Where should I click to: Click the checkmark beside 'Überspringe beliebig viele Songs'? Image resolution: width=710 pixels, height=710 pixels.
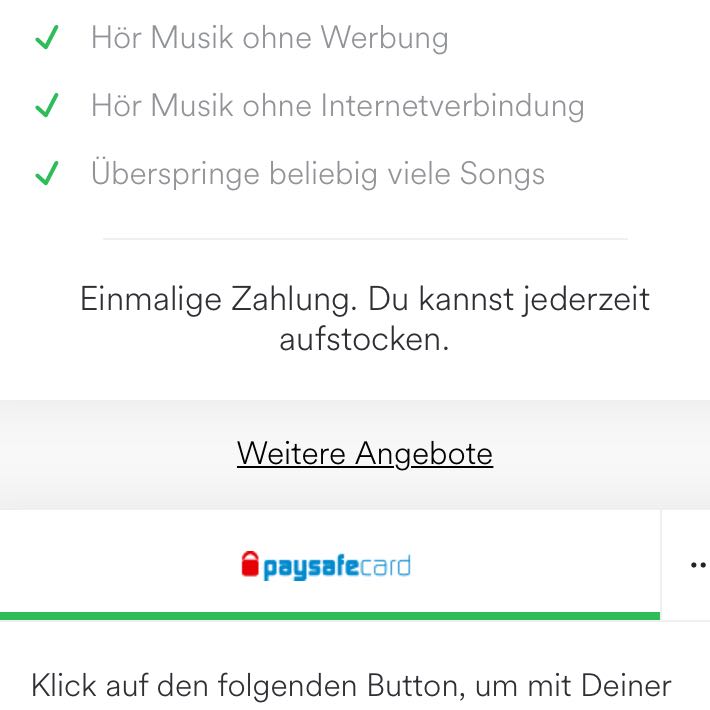pos(47,173)
